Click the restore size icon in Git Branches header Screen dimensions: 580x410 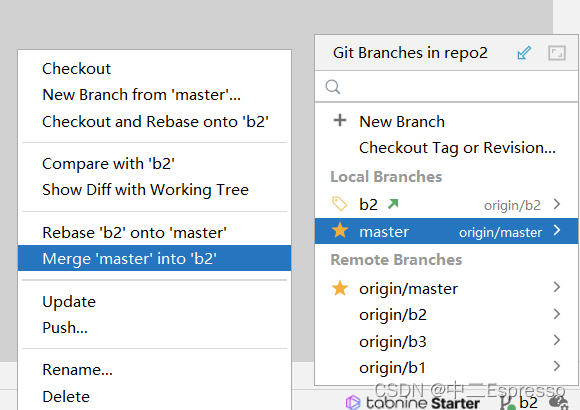click(557, 53)
